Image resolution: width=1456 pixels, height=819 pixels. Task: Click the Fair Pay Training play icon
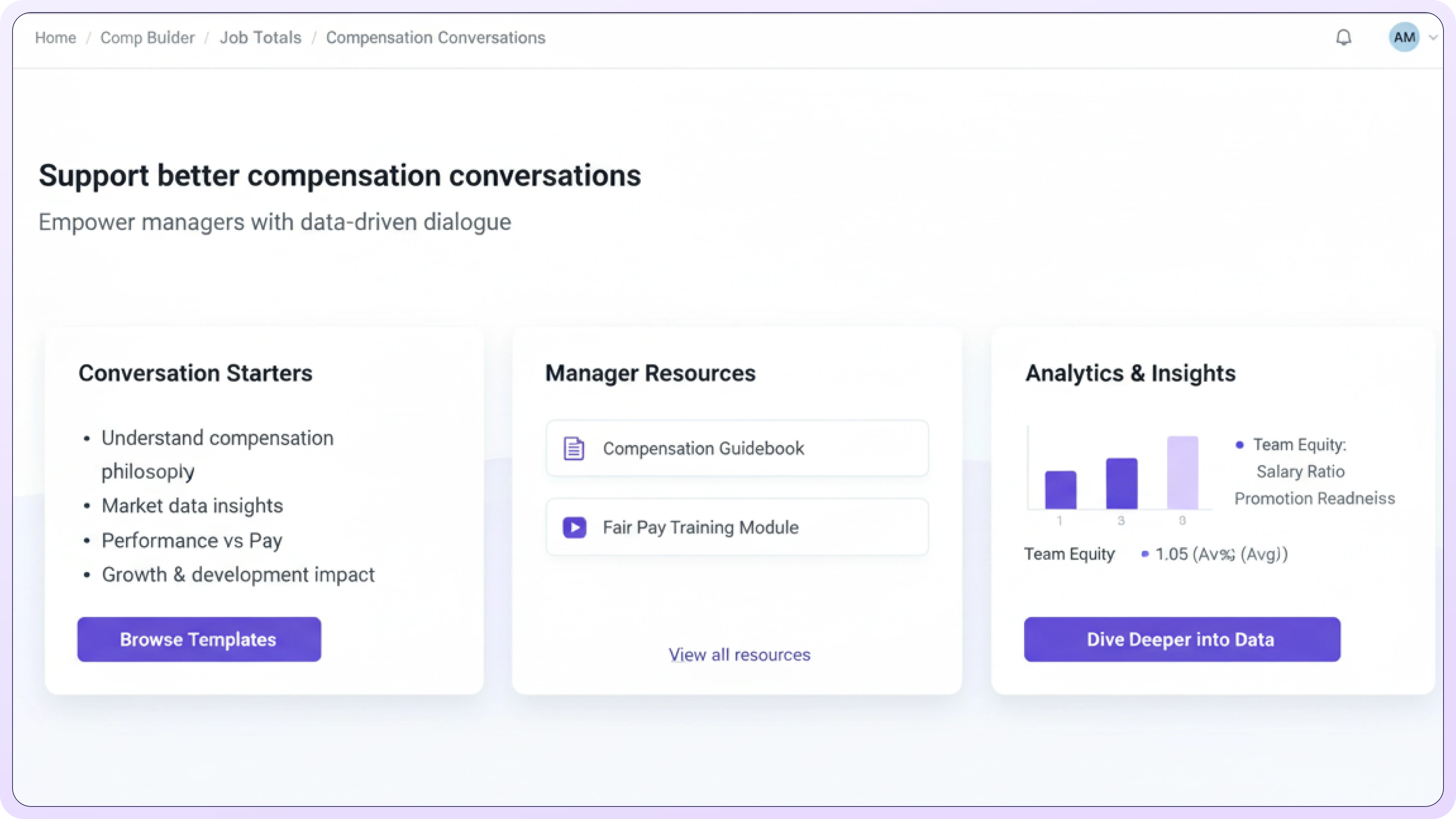pyautogui.click(x=574, y=527)
